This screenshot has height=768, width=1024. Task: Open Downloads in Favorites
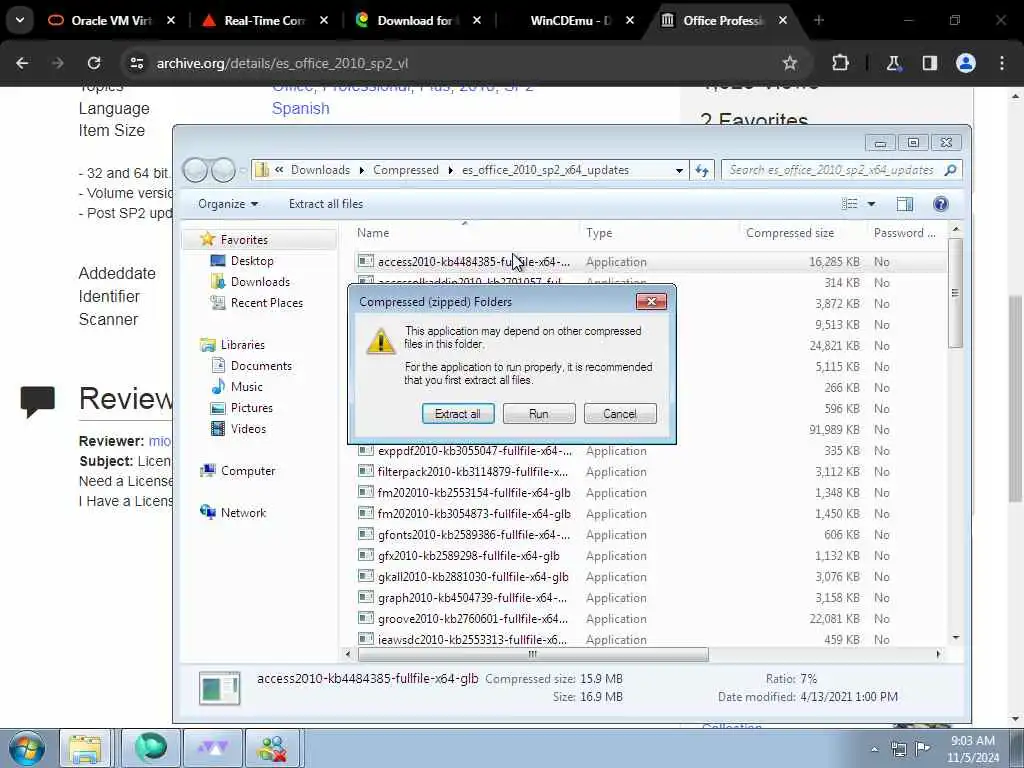point(260,281)
